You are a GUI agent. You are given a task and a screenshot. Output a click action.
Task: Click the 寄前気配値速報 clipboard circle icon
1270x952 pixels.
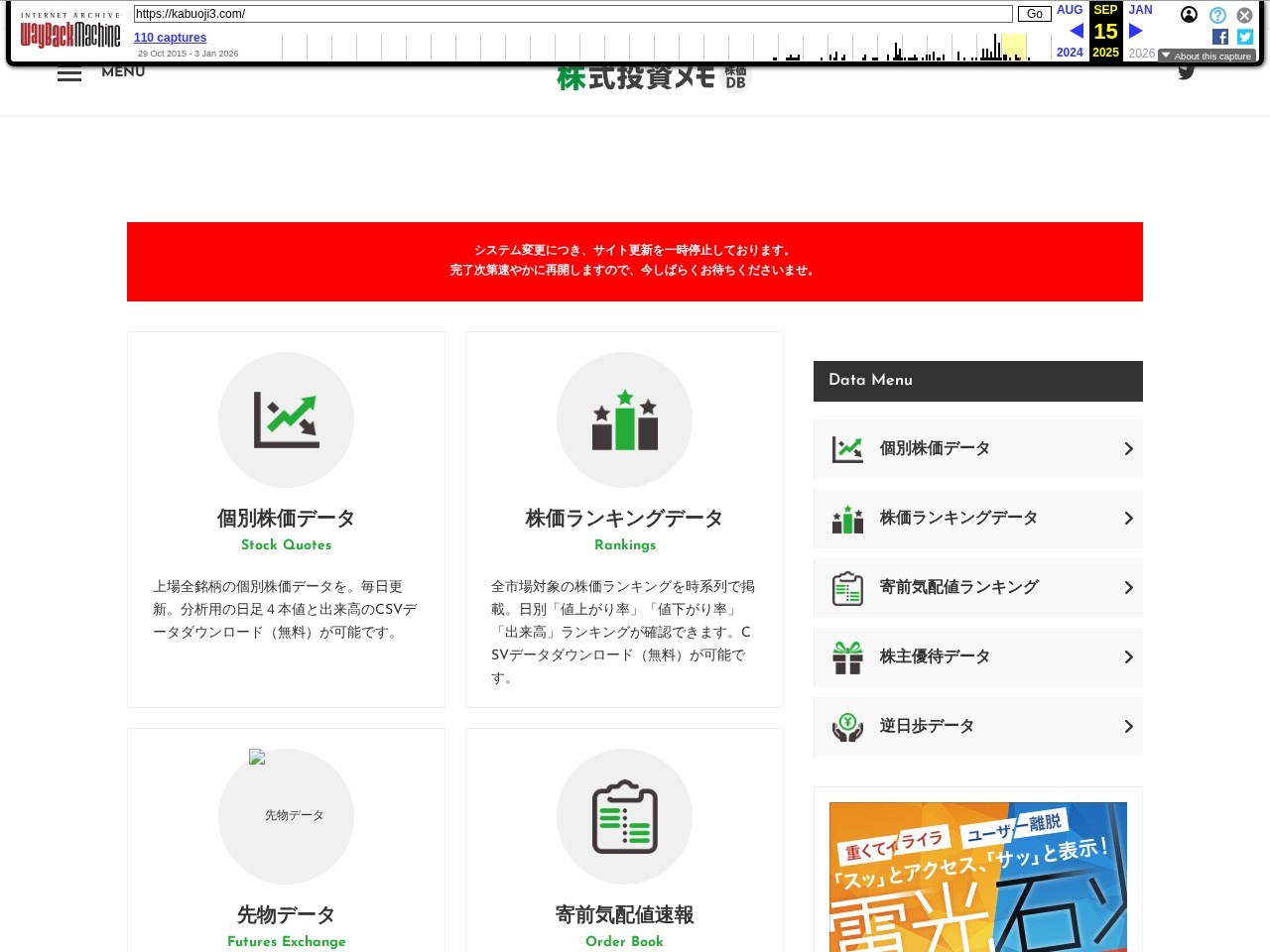624,816
